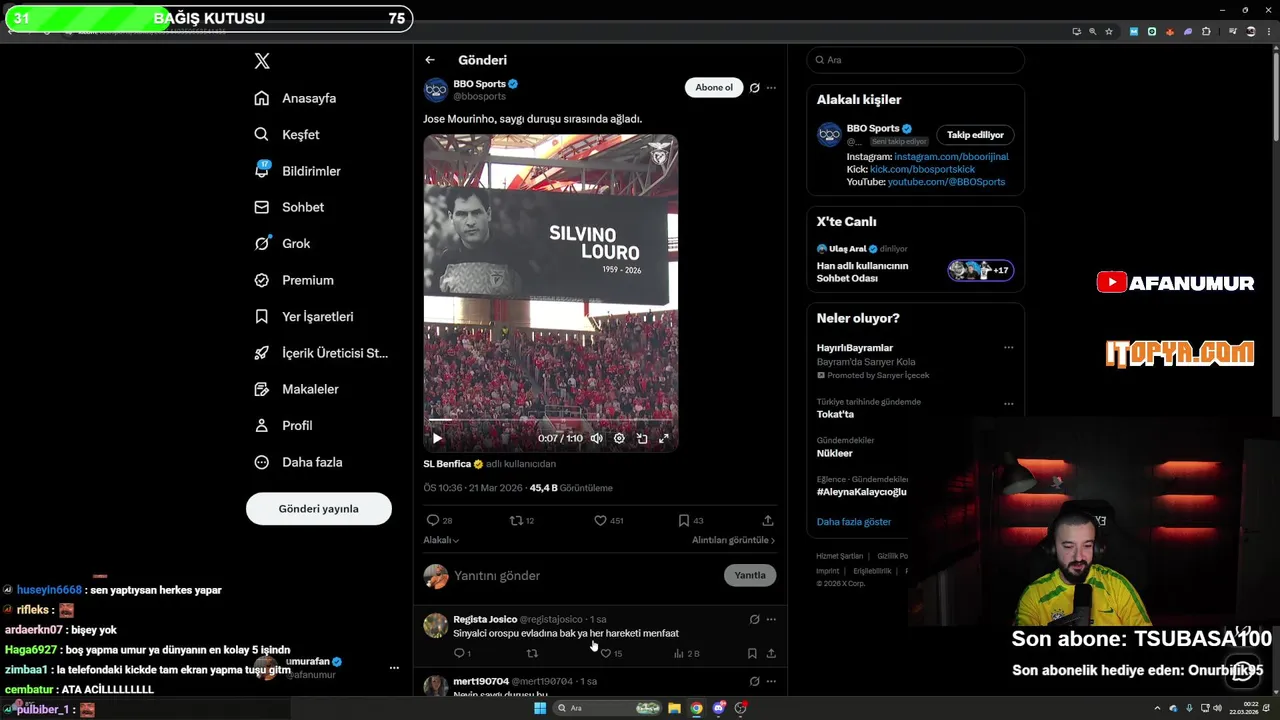Open video settings gear
1280x720 pixels.
[x=619, y=438]
